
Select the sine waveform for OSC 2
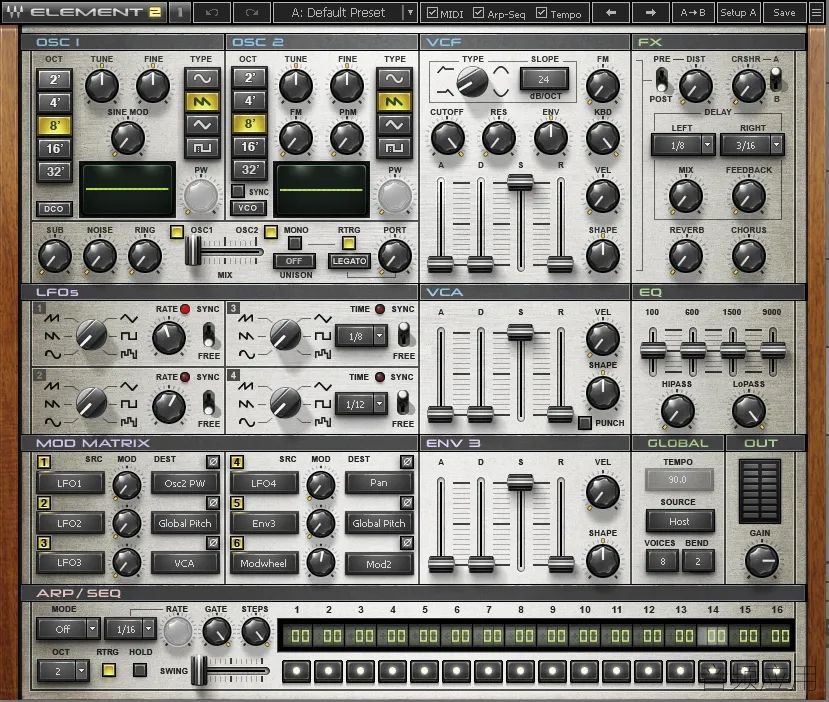pyautogui.click(x=394, y=79)
